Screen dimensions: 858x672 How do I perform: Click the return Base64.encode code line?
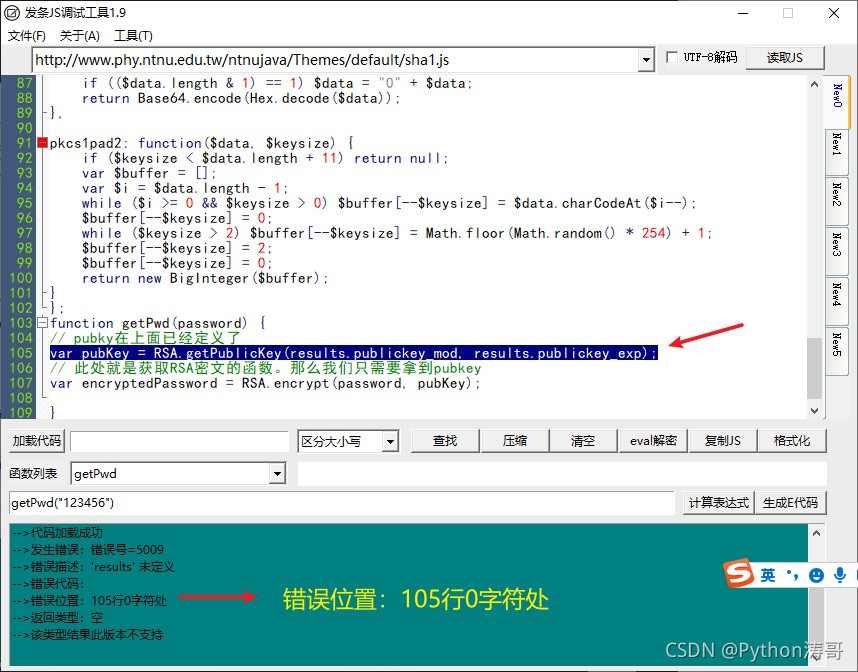(x=241, y=99)
